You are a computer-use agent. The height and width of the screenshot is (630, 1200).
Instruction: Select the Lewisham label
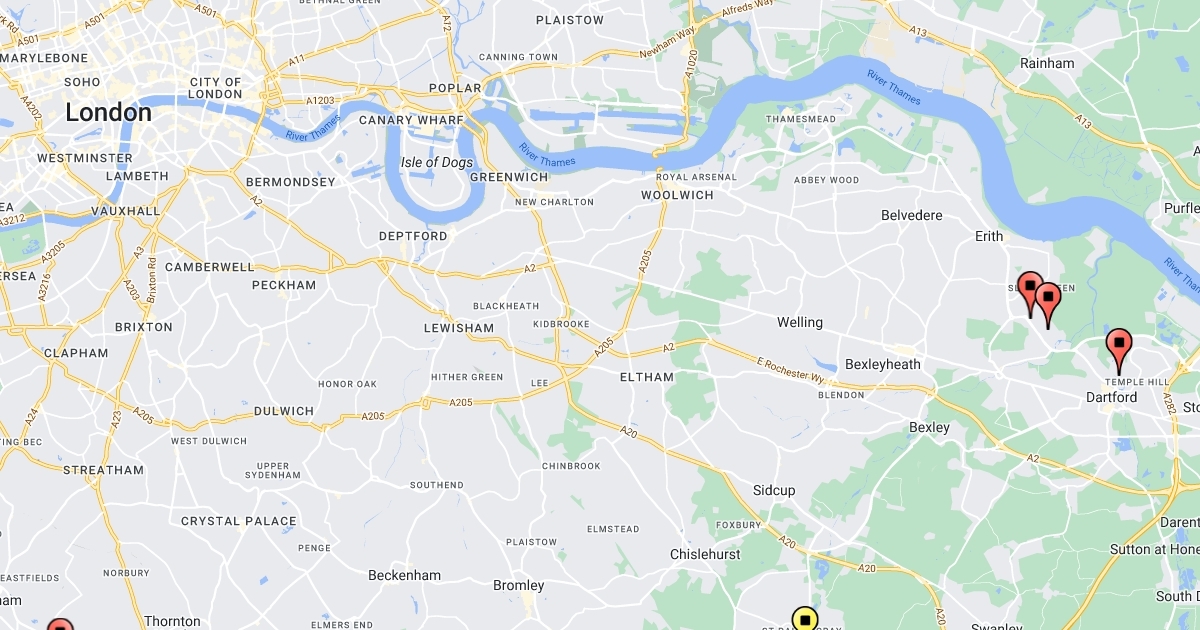(459, 328)
